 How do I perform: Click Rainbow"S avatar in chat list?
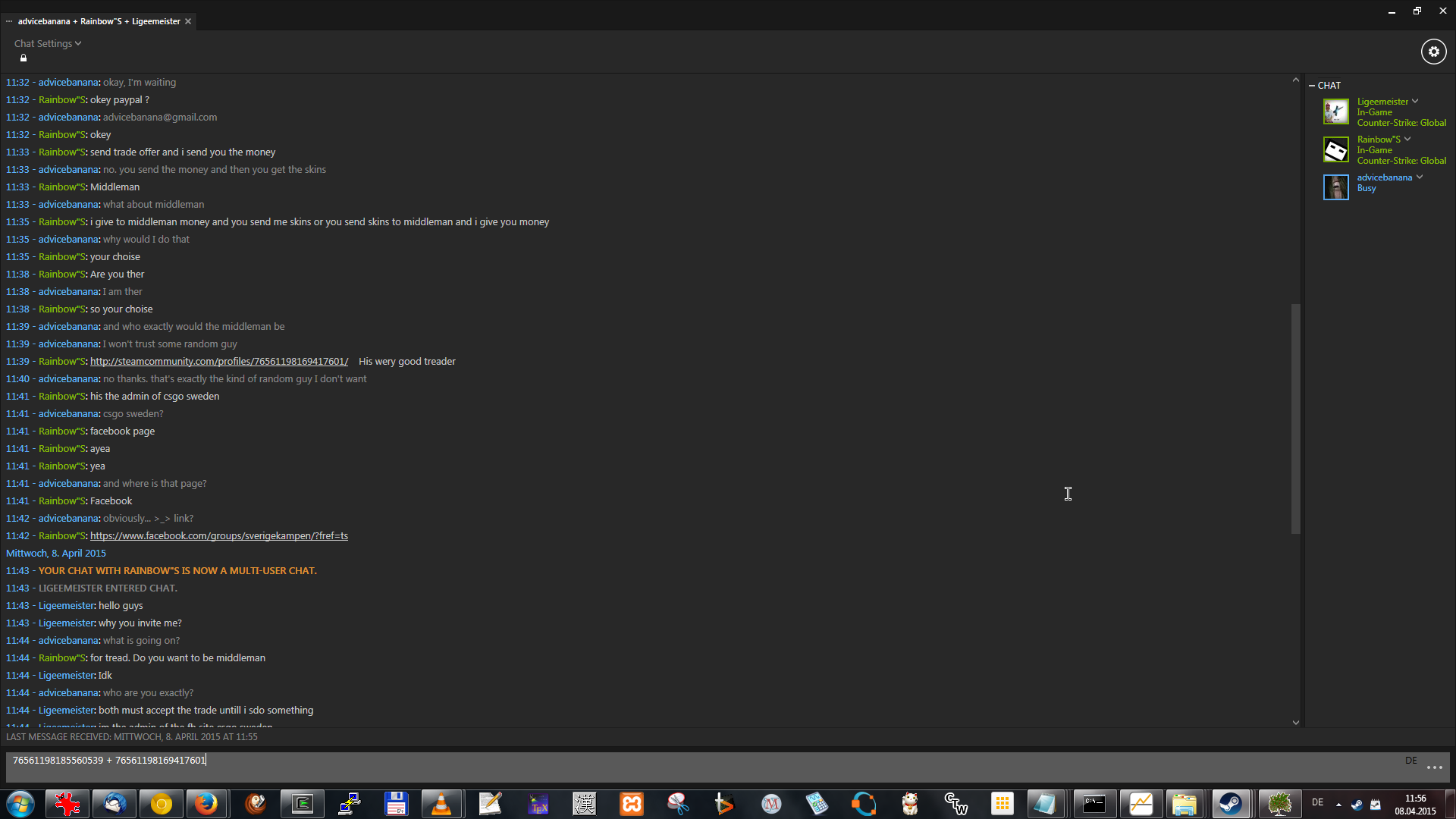pyautogui.click(x=1335, y=149)
